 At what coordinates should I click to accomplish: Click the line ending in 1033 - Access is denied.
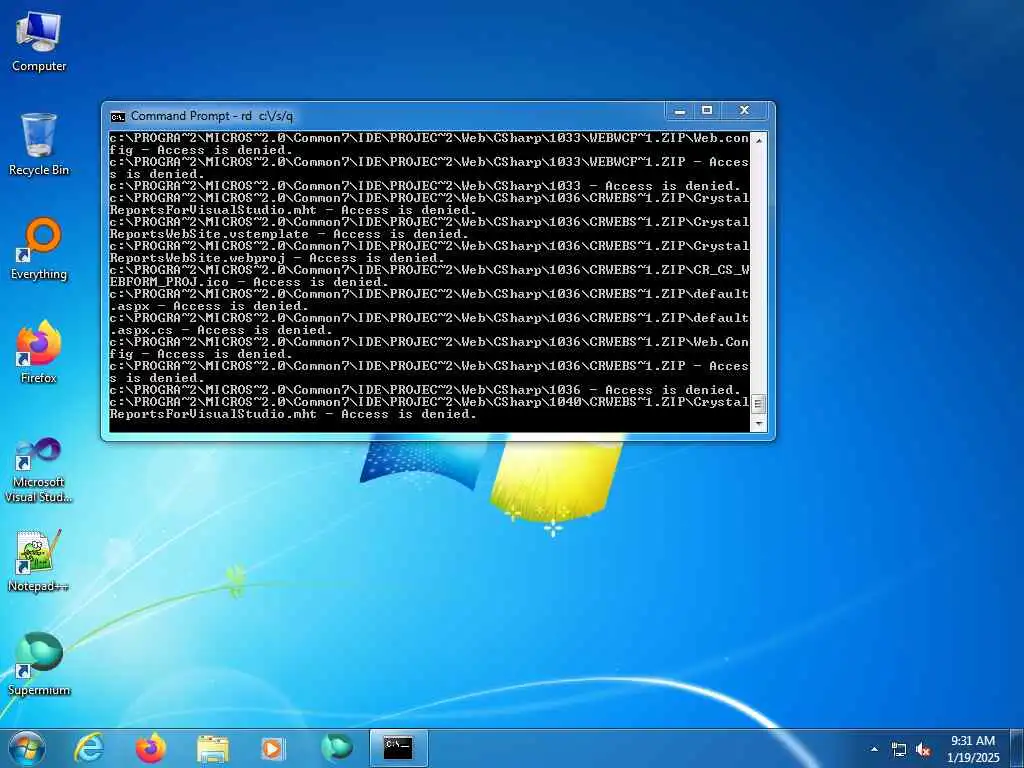point(424,186)
